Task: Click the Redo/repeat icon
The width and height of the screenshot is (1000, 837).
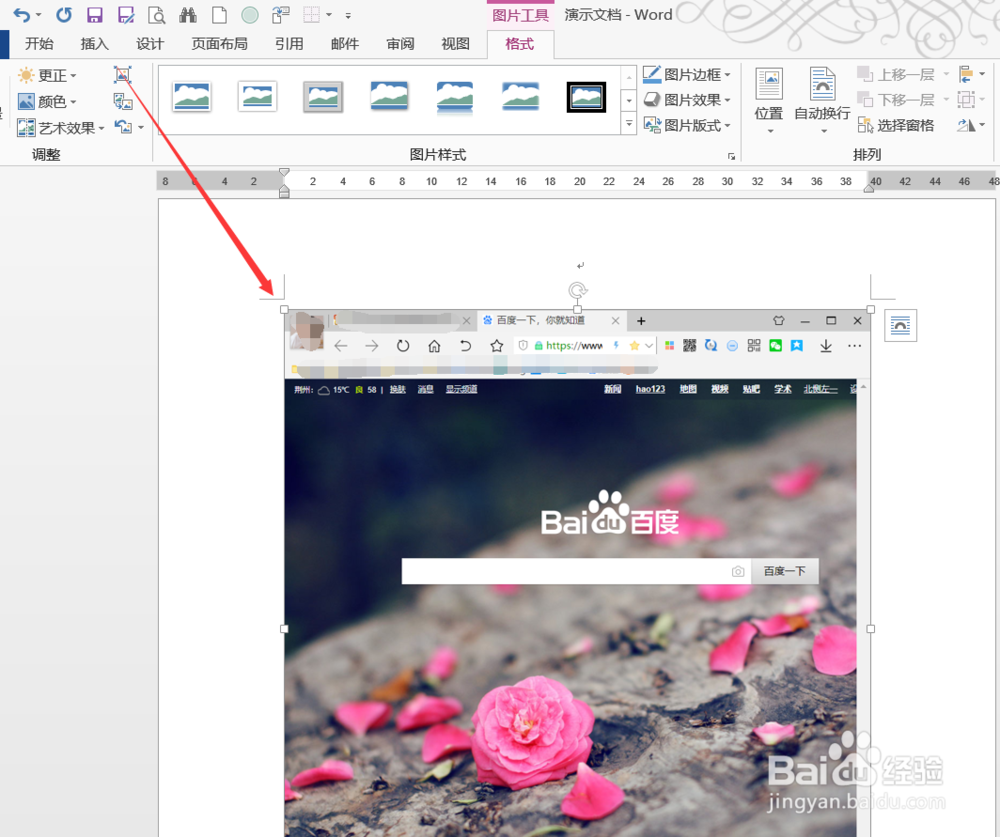Action: point(64,15)
